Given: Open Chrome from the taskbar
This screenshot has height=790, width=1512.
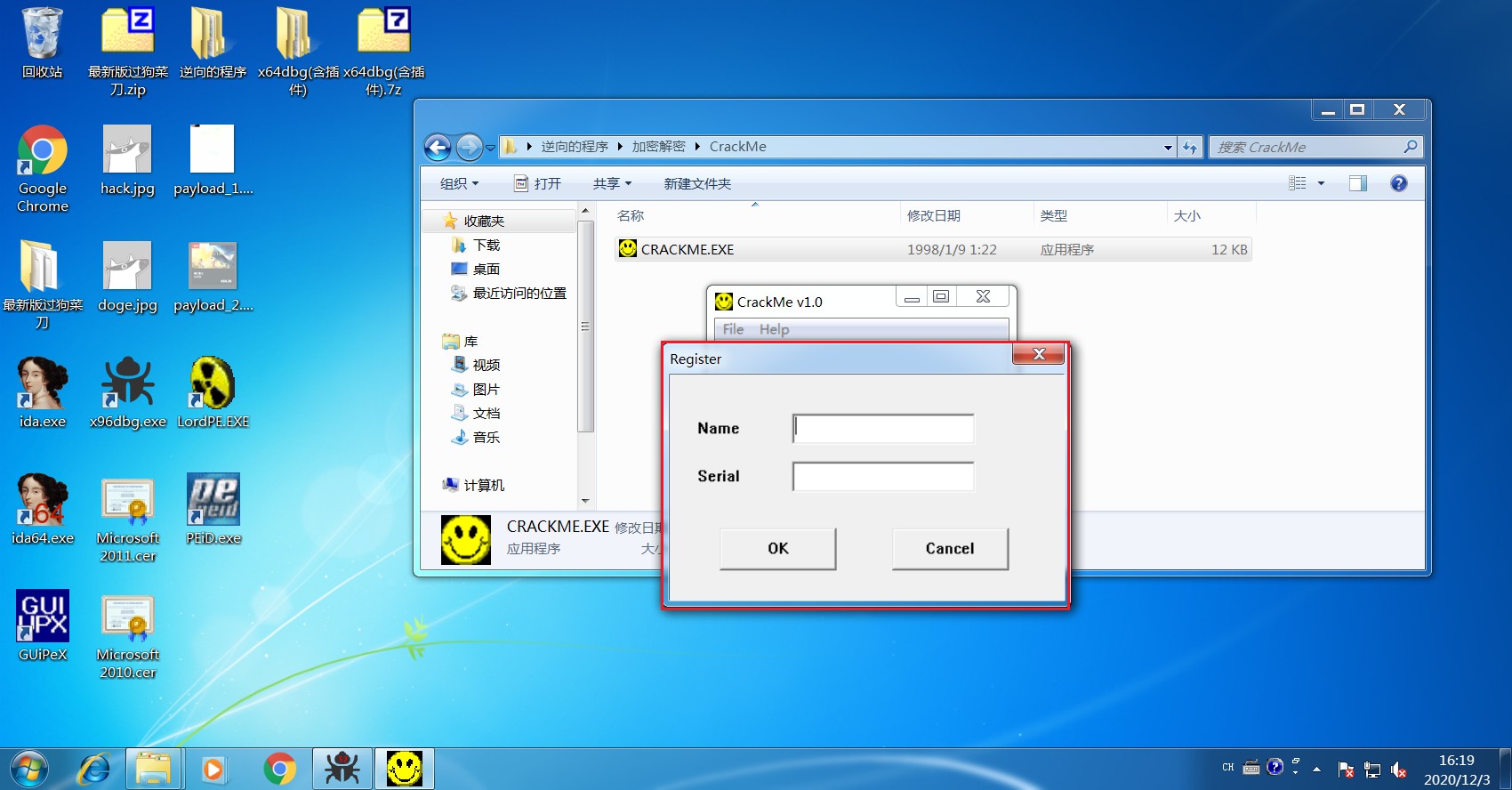Looking at the screenshot, I should [x=279, y=769].
